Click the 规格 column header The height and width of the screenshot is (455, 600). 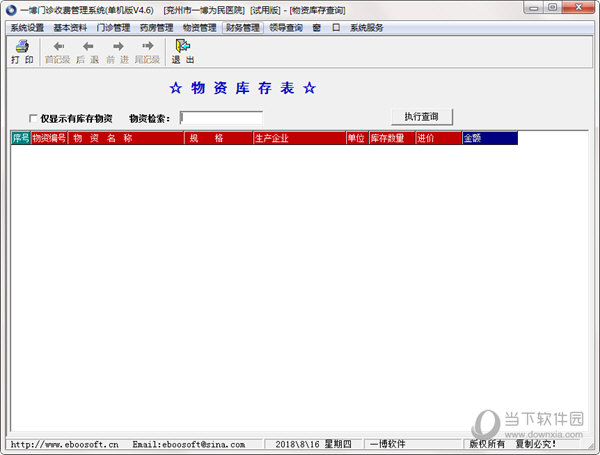(218, 138)
